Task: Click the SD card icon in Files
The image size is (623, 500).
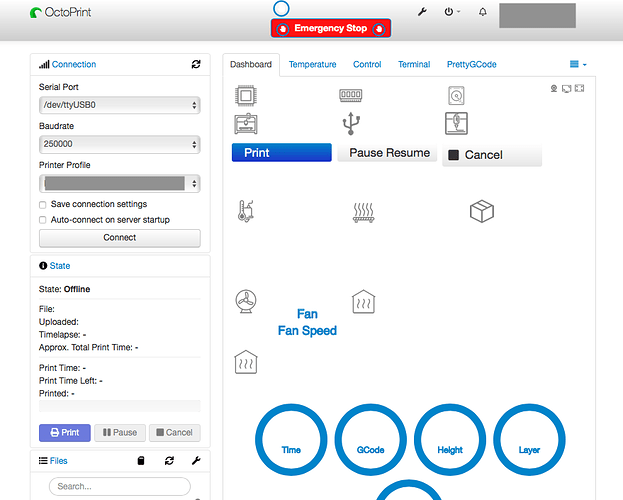Action: (141, 461)
